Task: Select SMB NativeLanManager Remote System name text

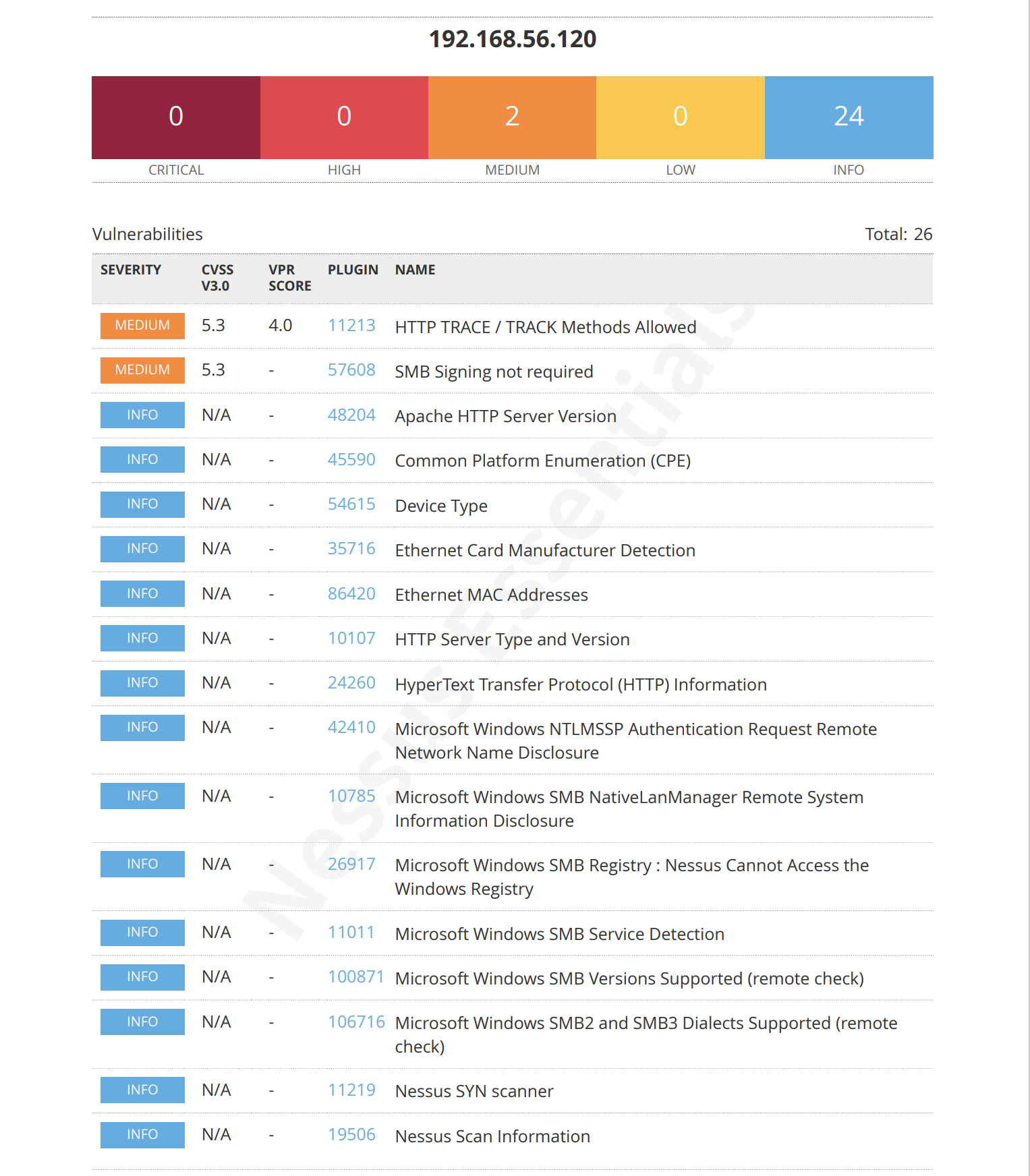Action: [x=629, y=808]
